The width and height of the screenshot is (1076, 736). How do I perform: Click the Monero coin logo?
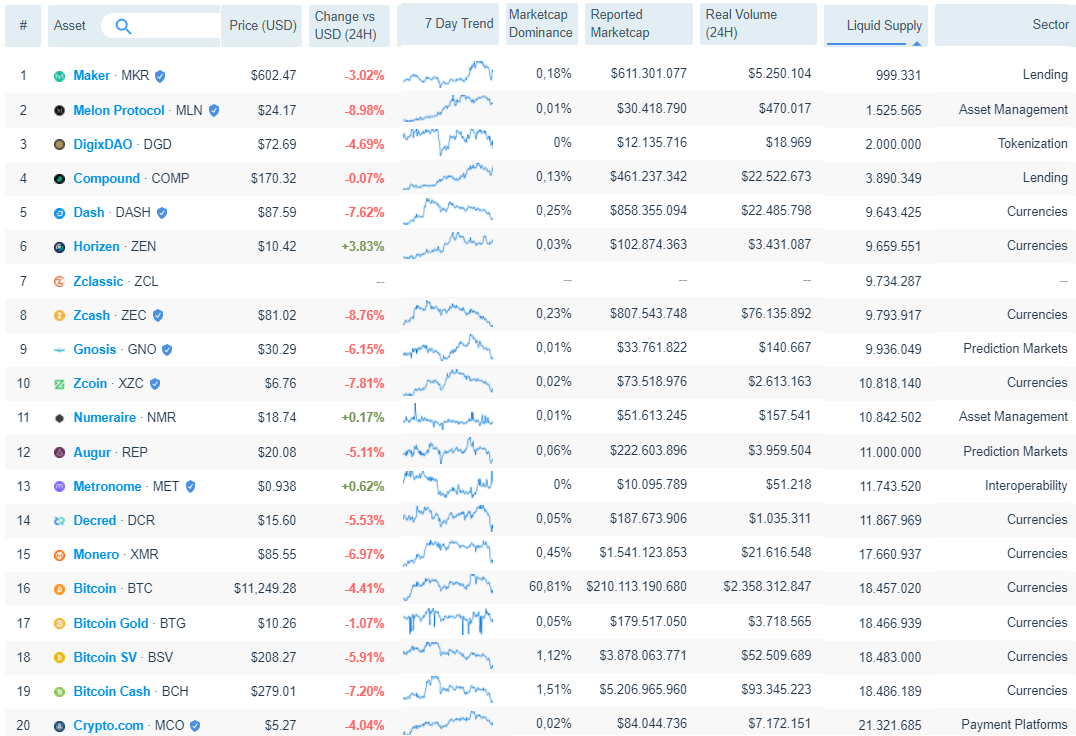(60, 555)
